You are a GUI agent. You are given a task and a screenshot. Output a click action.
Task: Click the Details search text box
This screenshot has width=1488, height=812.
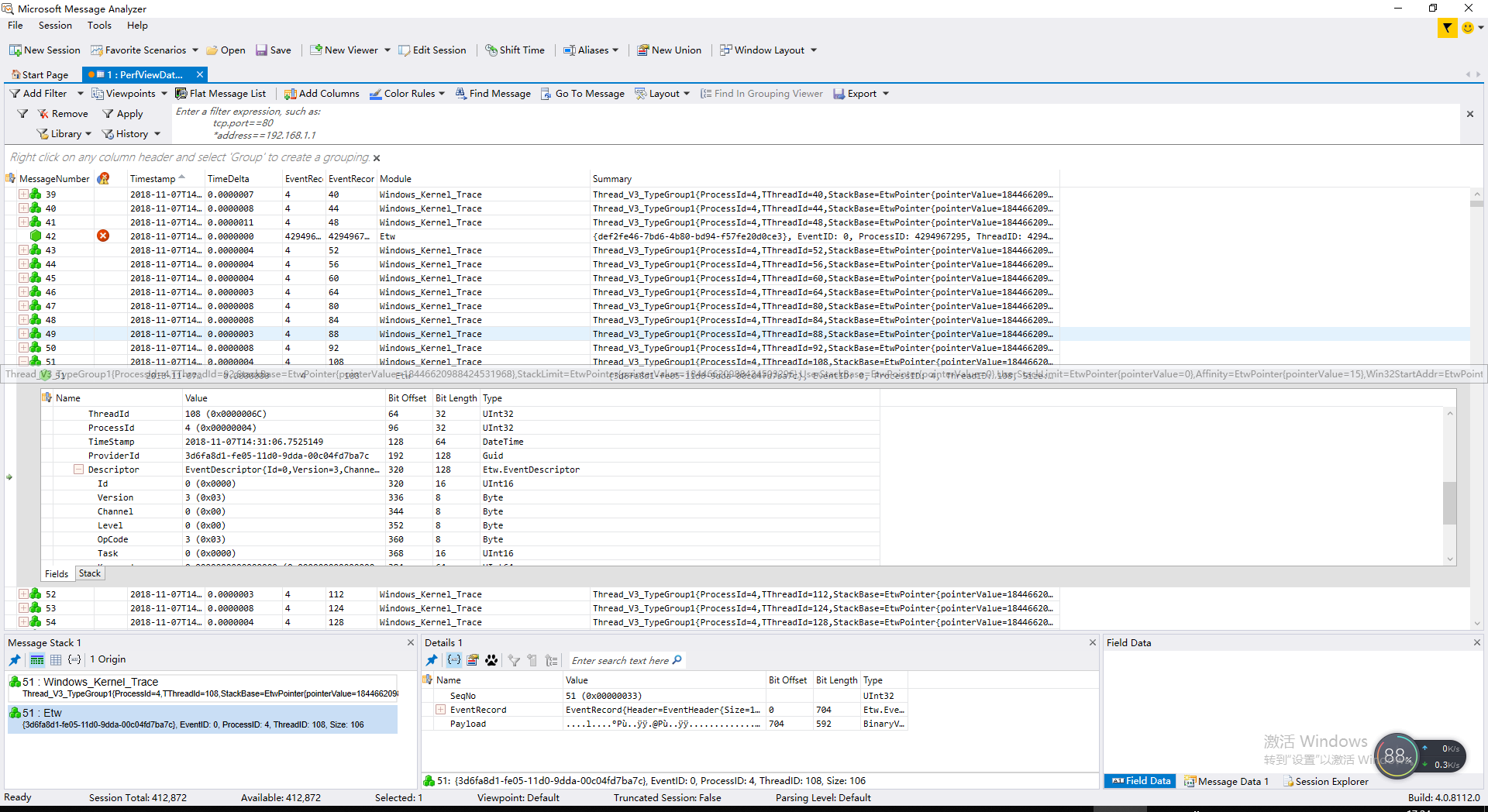point(626,660)
